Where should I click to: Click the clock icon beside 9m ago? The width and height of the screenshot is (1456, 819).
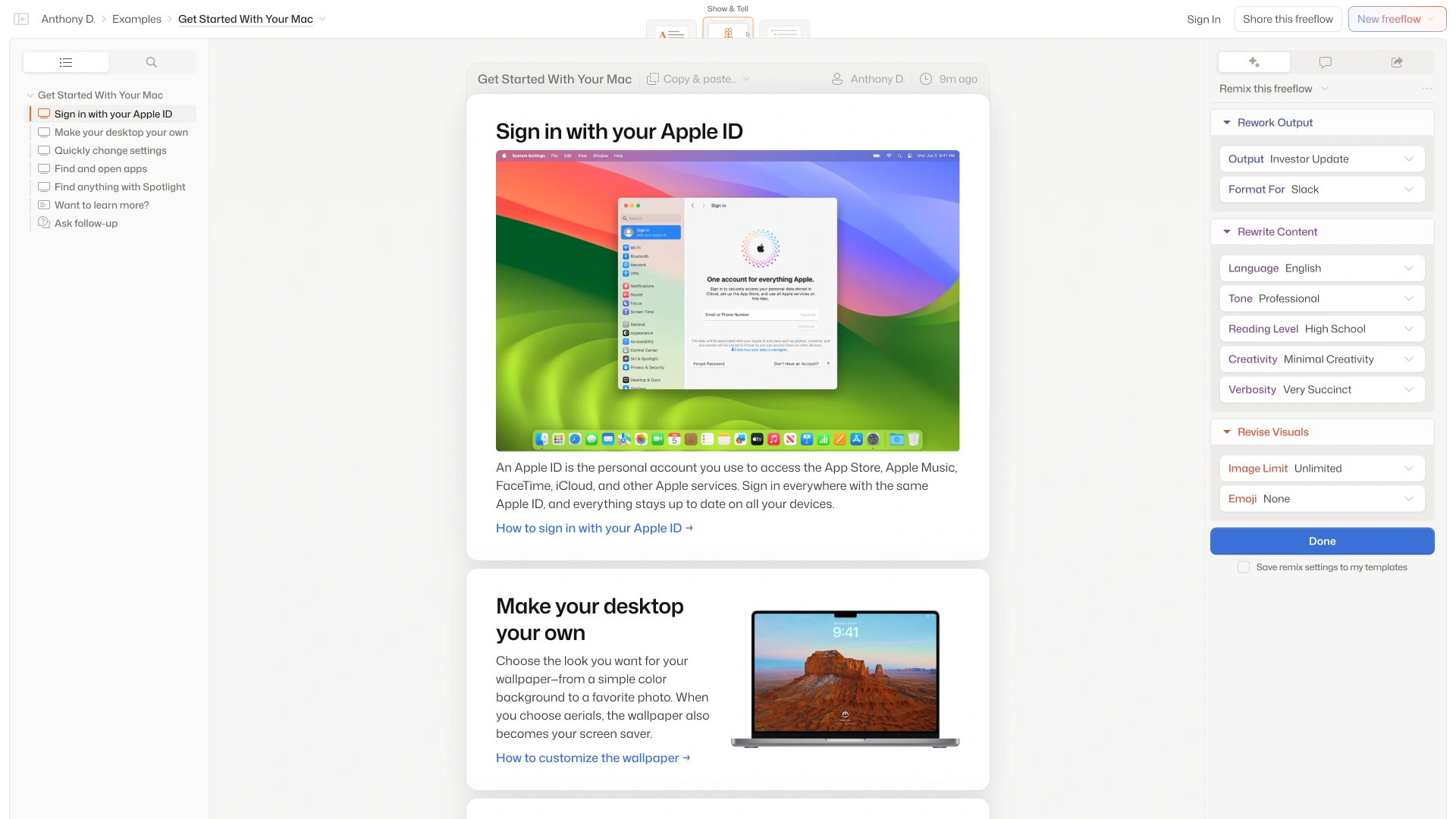pyautogui.click(x=926, y=79)
